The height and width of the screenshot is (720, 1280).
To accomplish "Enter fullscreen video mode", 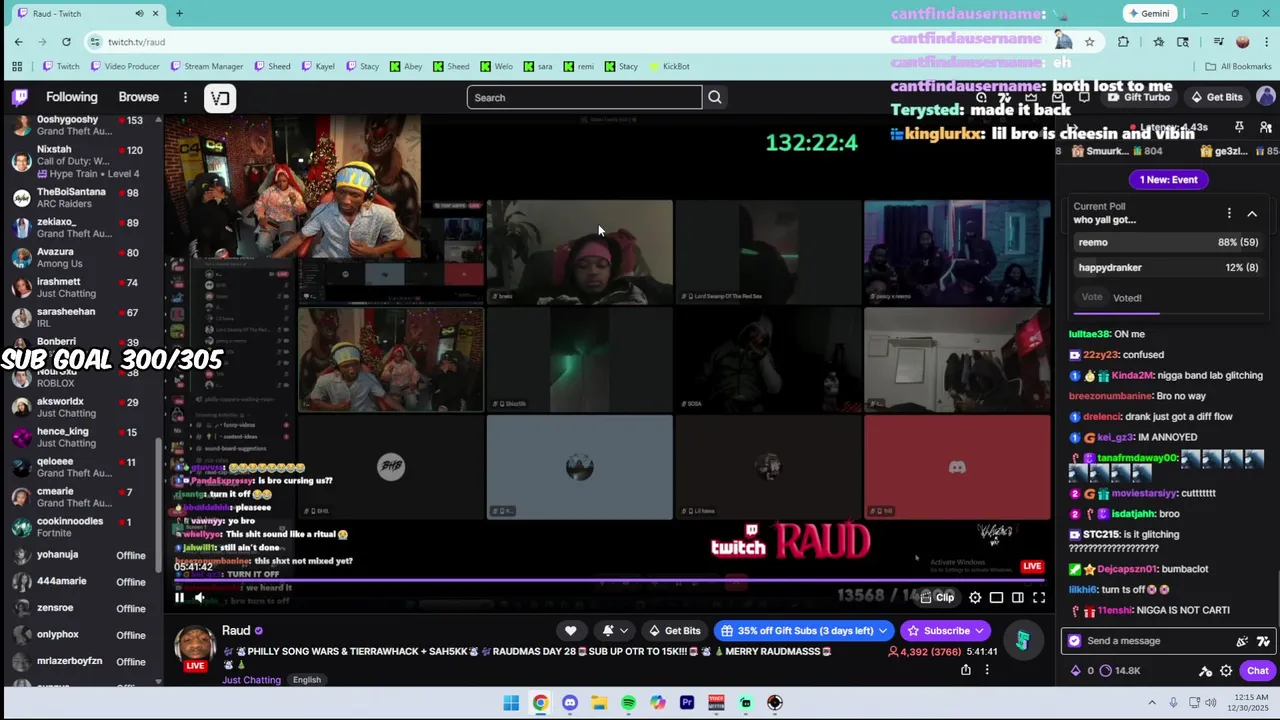I will 1039,598.
